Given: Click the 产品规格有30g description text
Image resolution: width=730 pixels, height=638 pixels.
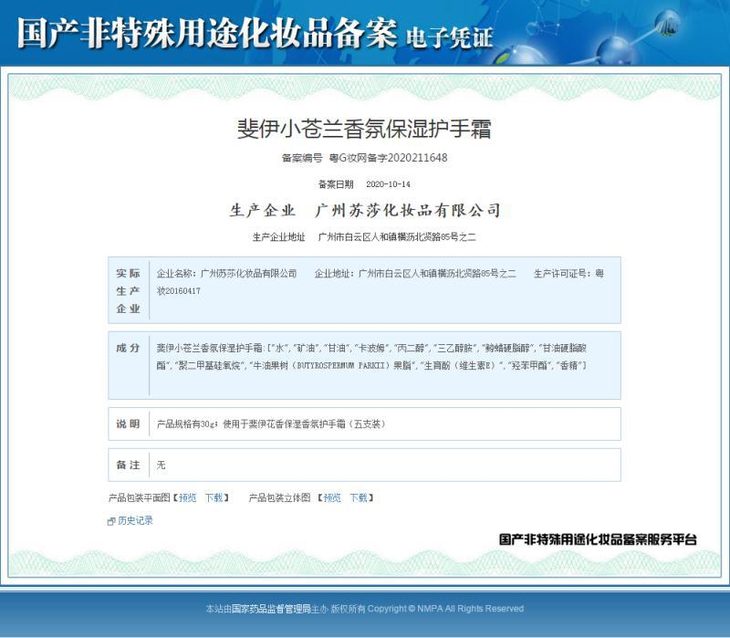Looking at the screenshot, I should tap(271, 424).
